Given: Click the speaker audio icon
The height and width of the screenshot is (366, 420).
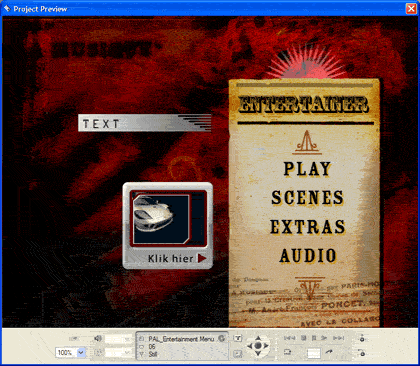Looking at the screenshot, I should 98,339.
